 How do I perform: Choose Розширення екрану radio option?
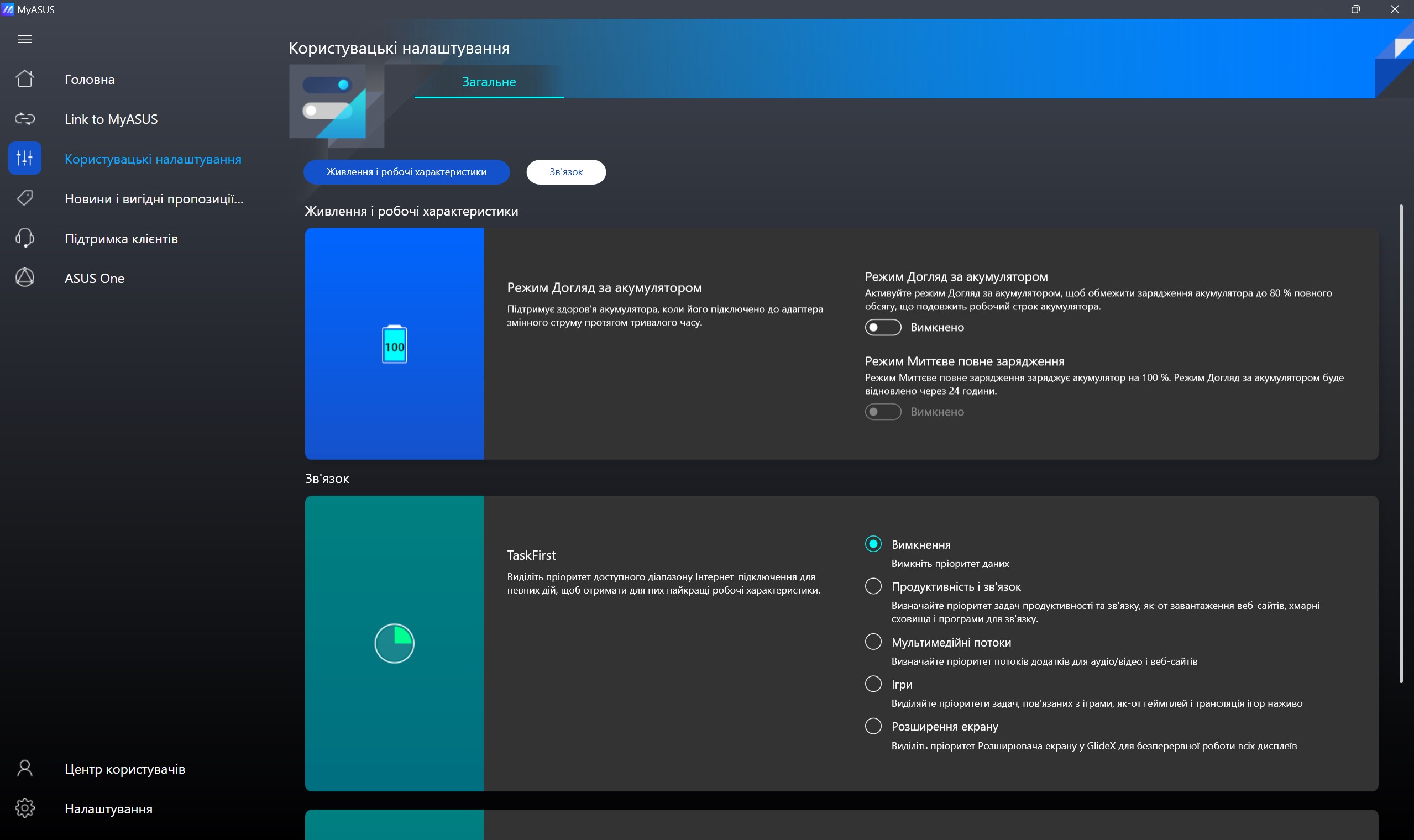(873, 726)
